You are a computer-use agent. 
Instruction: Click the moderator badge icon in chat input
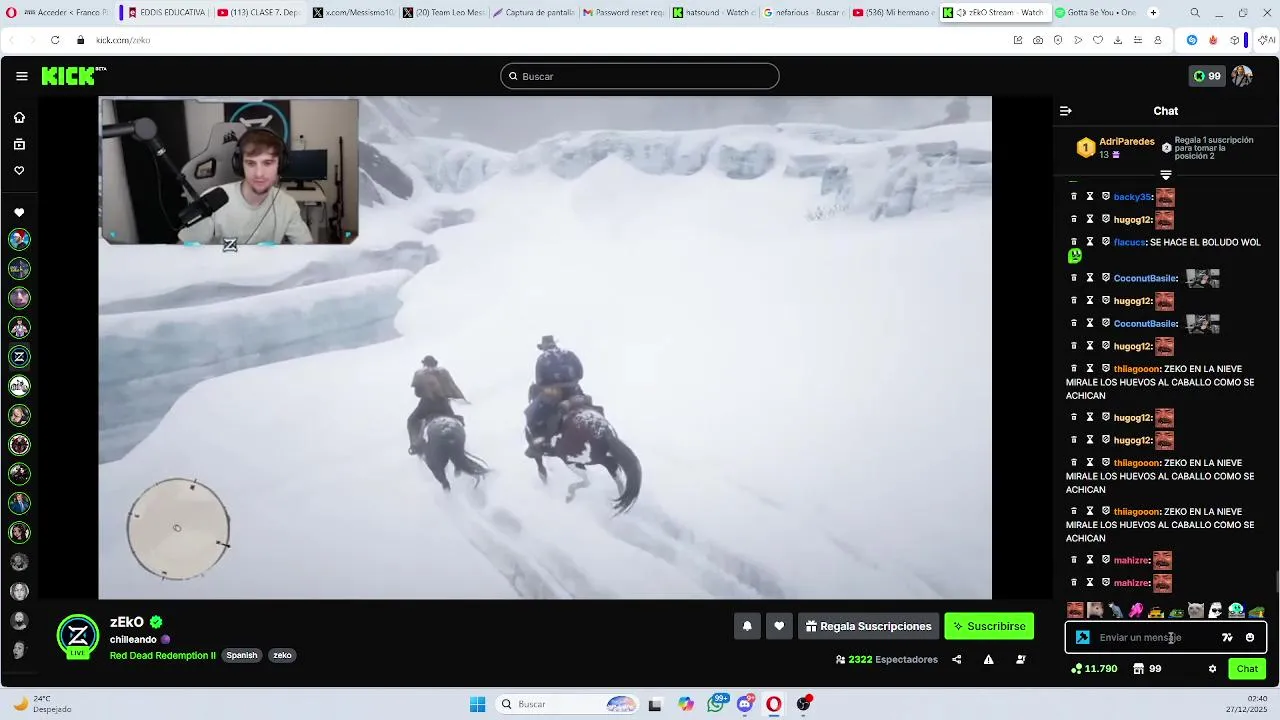[1082, 637]
